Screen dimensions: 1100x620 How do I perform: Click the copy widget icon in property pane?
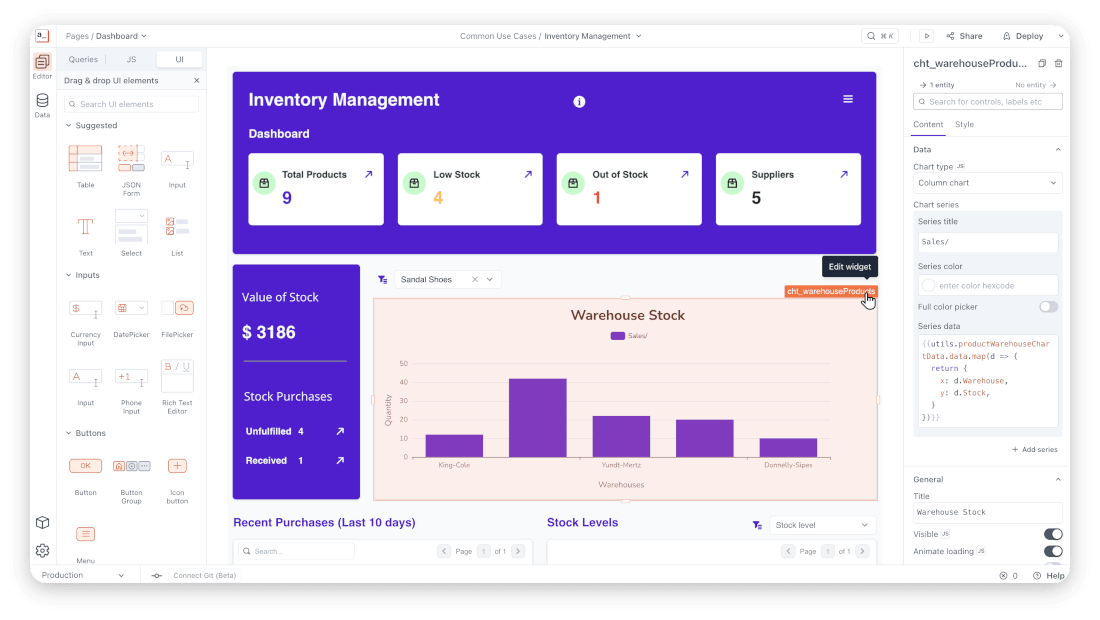click(1042, 63)
